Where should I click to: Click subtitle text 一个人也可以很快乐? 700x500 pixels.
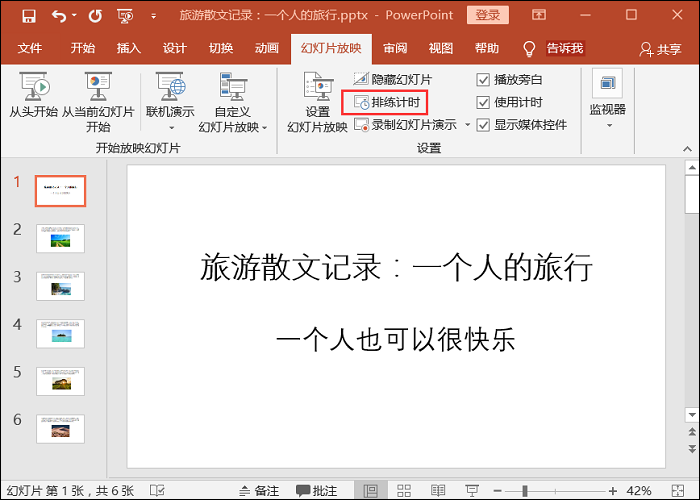coord(396,339)
